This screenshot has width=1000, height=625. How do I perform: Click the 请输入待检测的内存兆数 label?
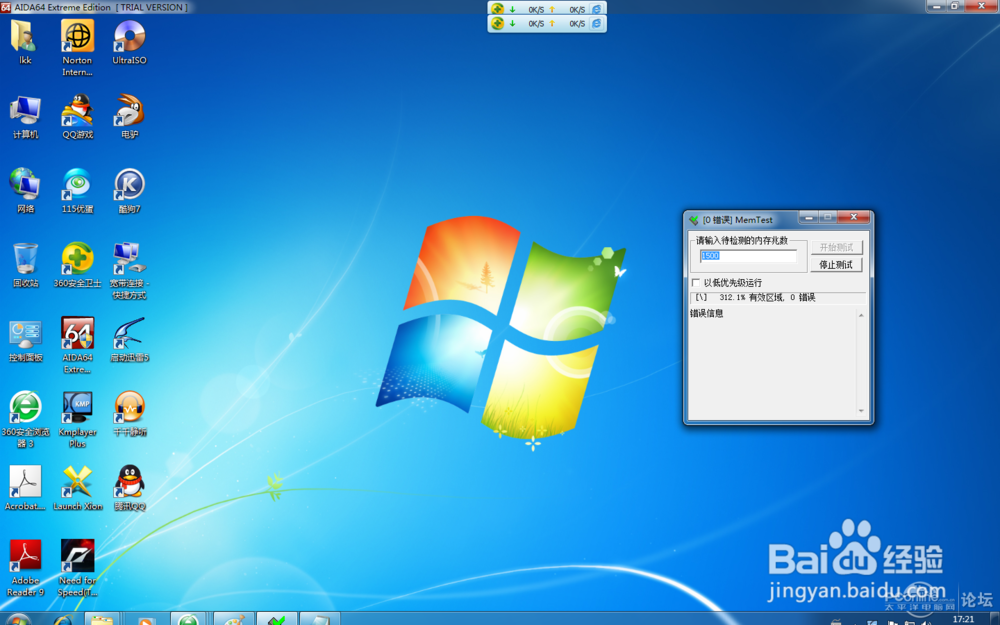coord(742,240)
